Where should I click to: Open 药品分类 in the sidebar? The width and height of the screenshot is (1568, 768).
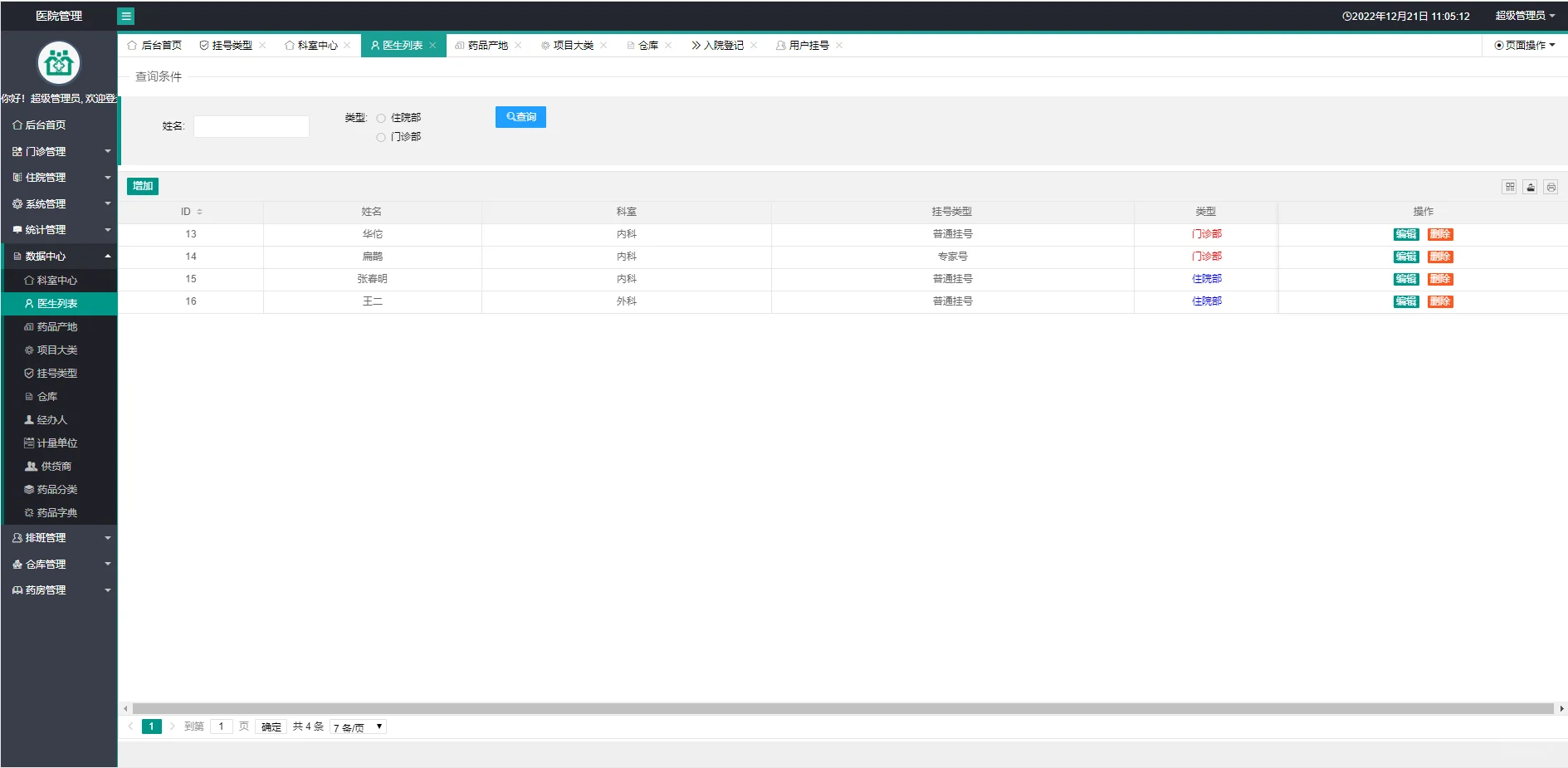pos(59,490)
